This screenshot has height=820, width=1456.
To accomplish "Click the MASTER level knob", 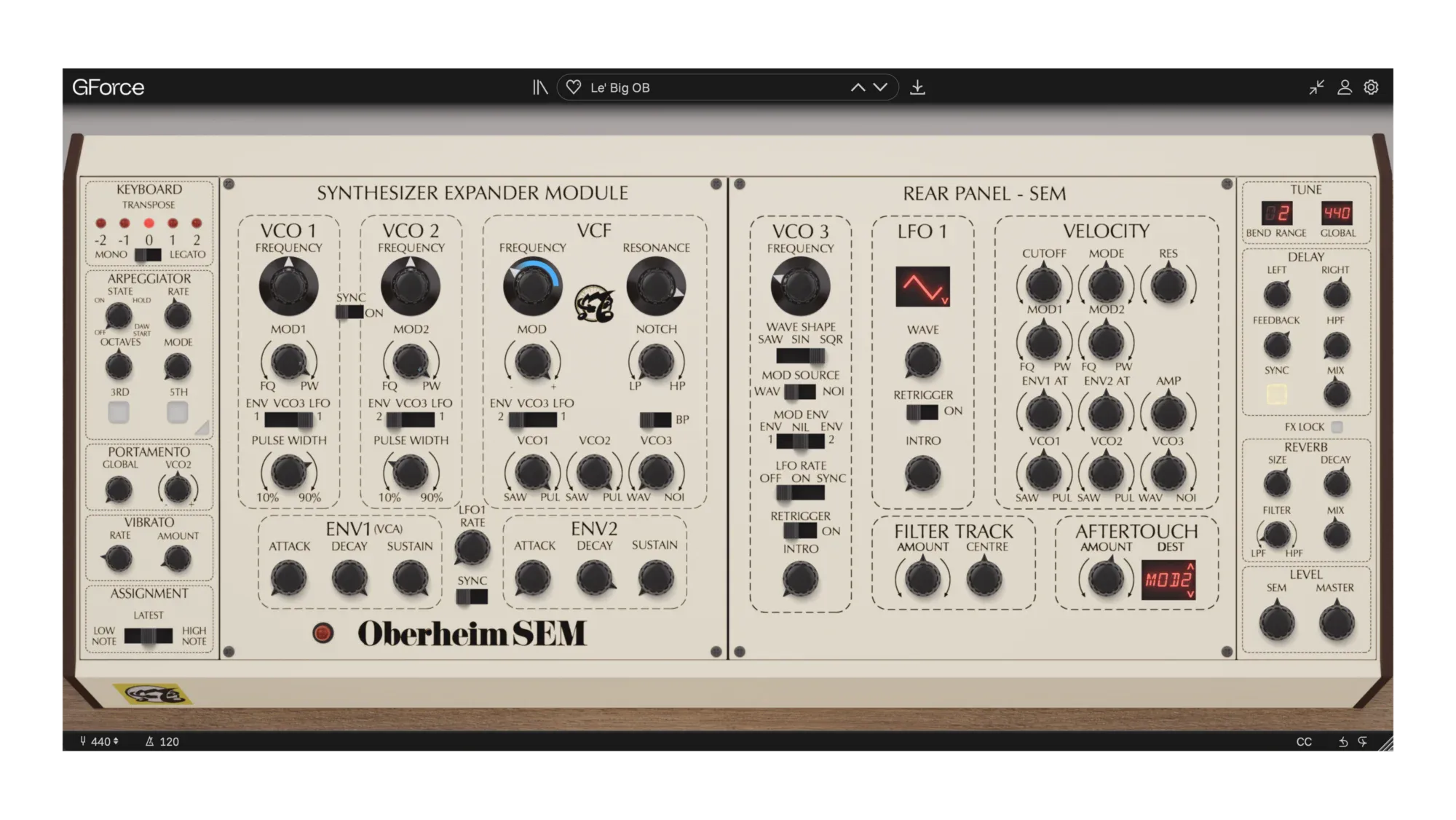I will 1336,623.
